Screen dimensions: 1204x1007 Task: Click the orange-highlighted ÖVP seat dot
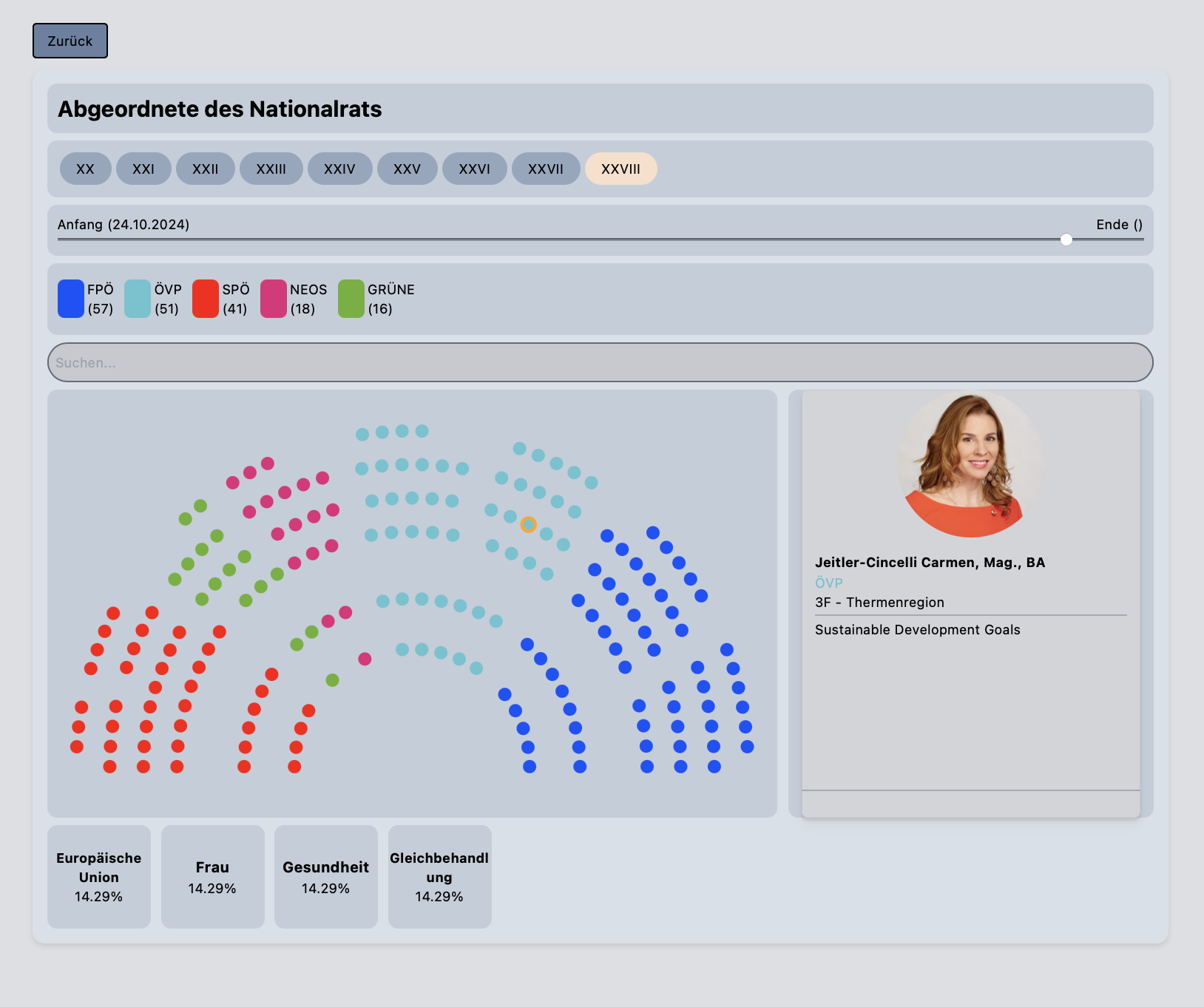(x=528, y=524)
